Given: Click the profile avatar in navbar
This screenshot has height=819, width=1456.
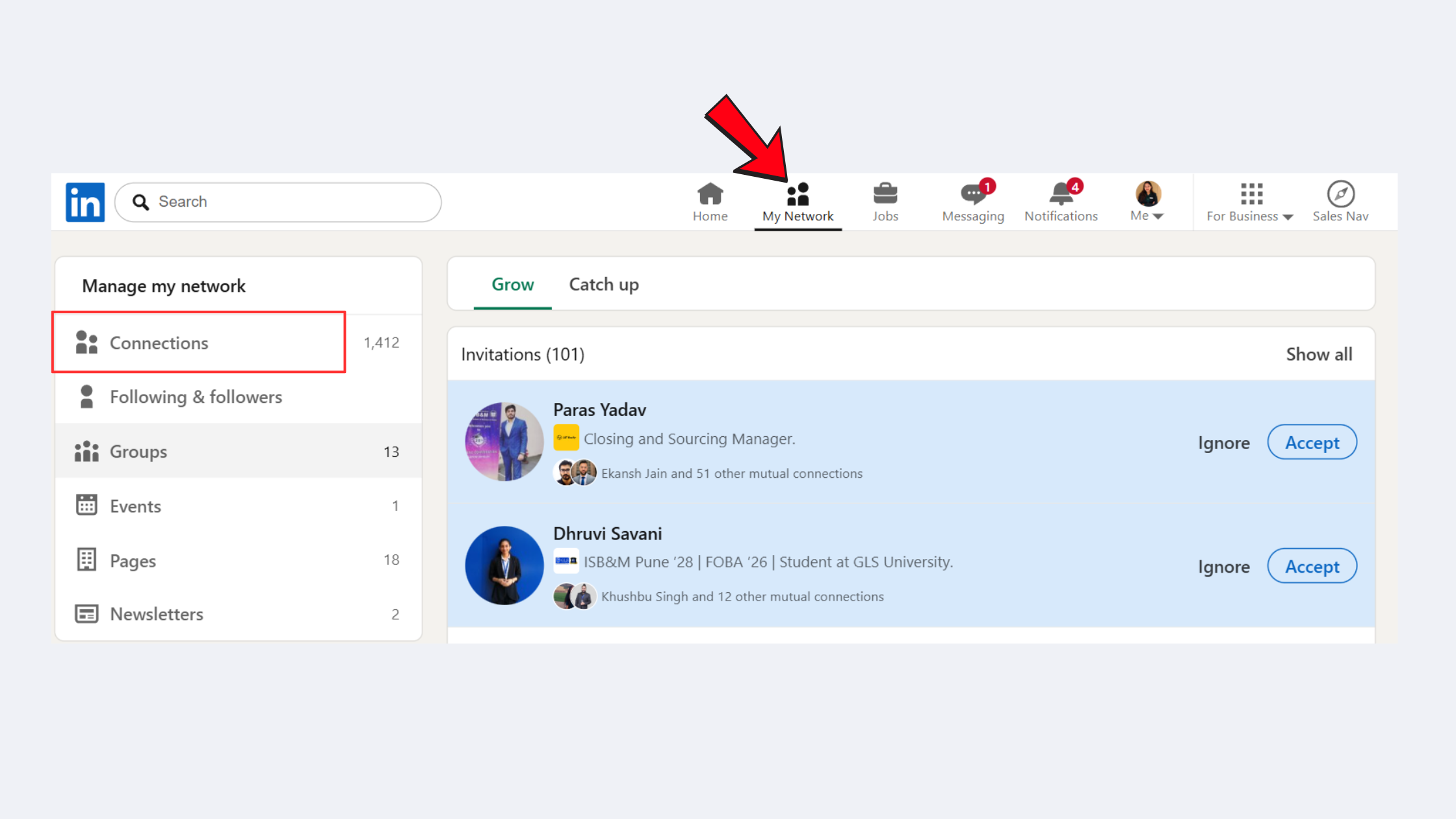Looking at the screenshot, I should click(x=1148, y=194).
